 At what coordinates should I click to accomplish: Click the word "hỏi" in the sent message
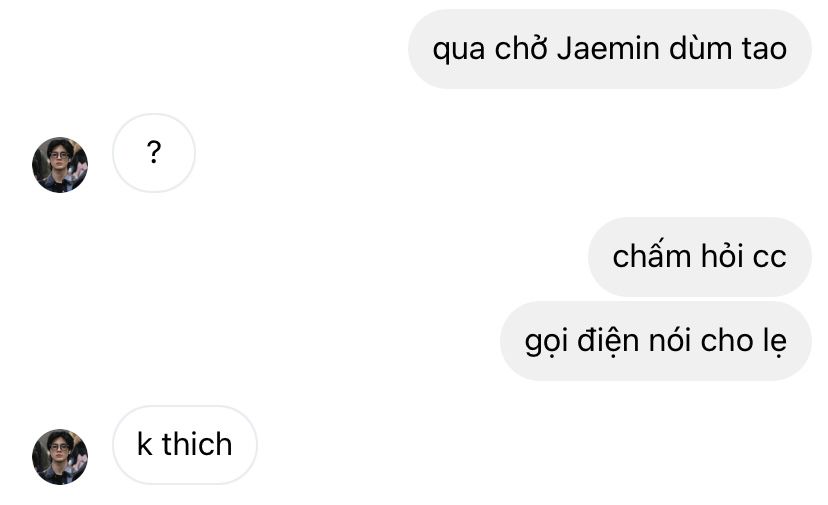pyautogui.click(x=720, y=257)
